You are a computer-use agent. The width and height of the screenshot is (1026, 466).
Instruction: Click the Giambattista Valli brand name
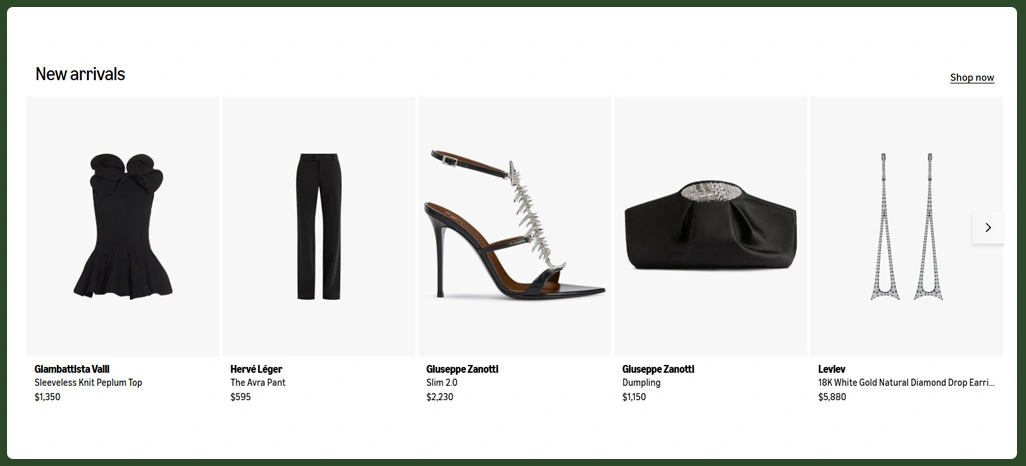72,369
